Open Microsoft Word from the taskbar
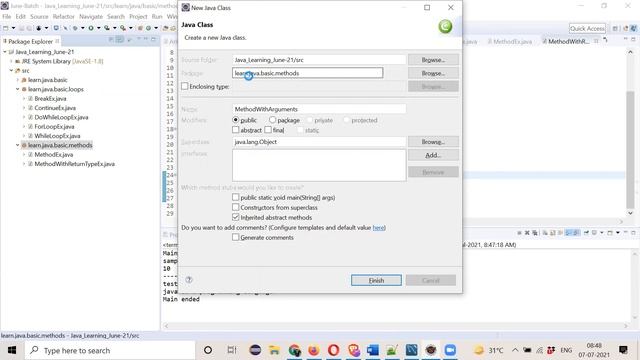 [x=373, y=350]
